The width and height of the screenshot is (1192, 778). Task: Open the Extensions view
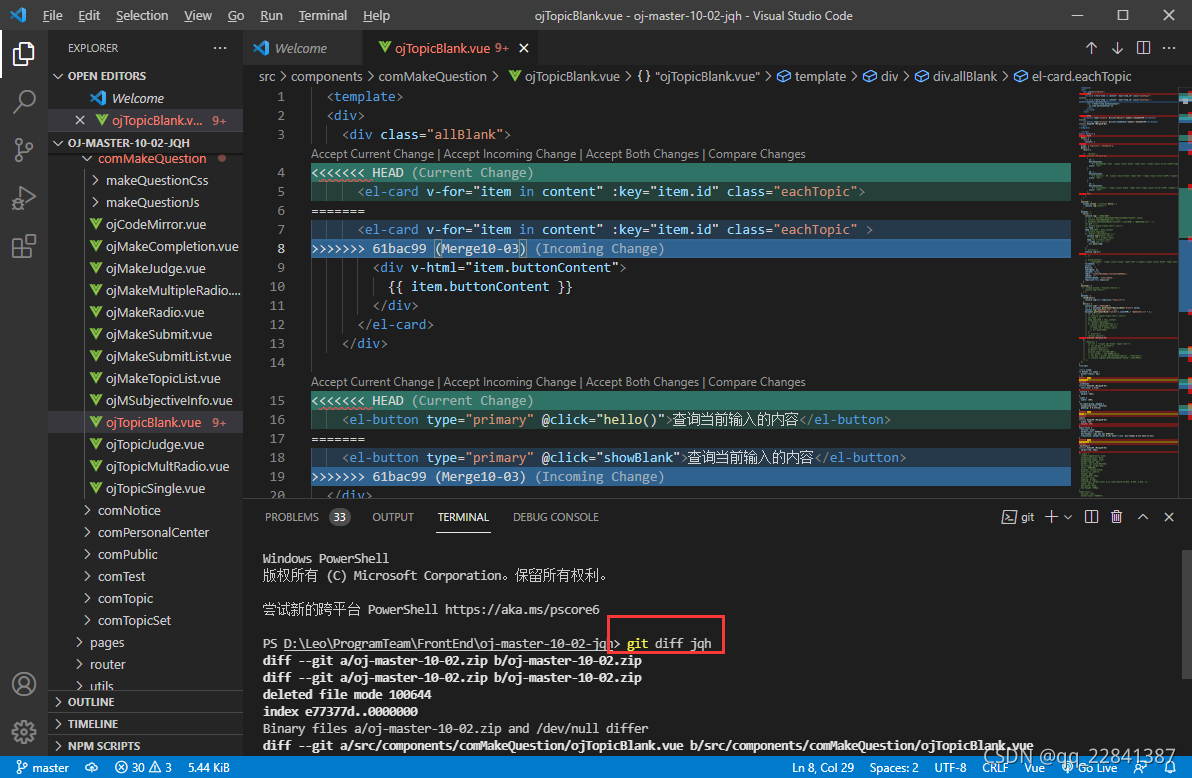(24, 246)
